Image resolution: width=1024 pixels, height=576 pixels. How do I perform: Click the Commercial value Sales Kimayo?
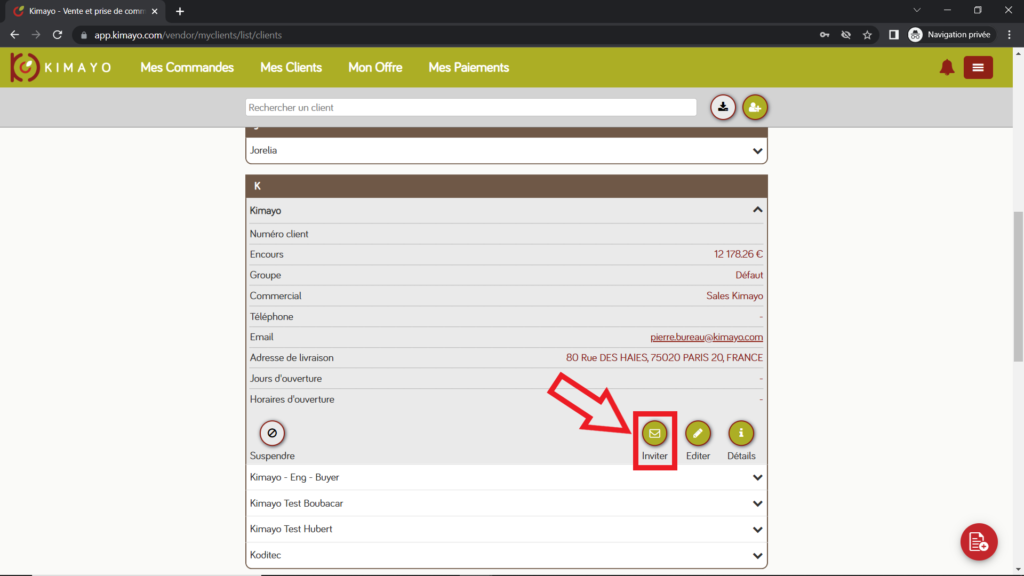coord(734,296)
